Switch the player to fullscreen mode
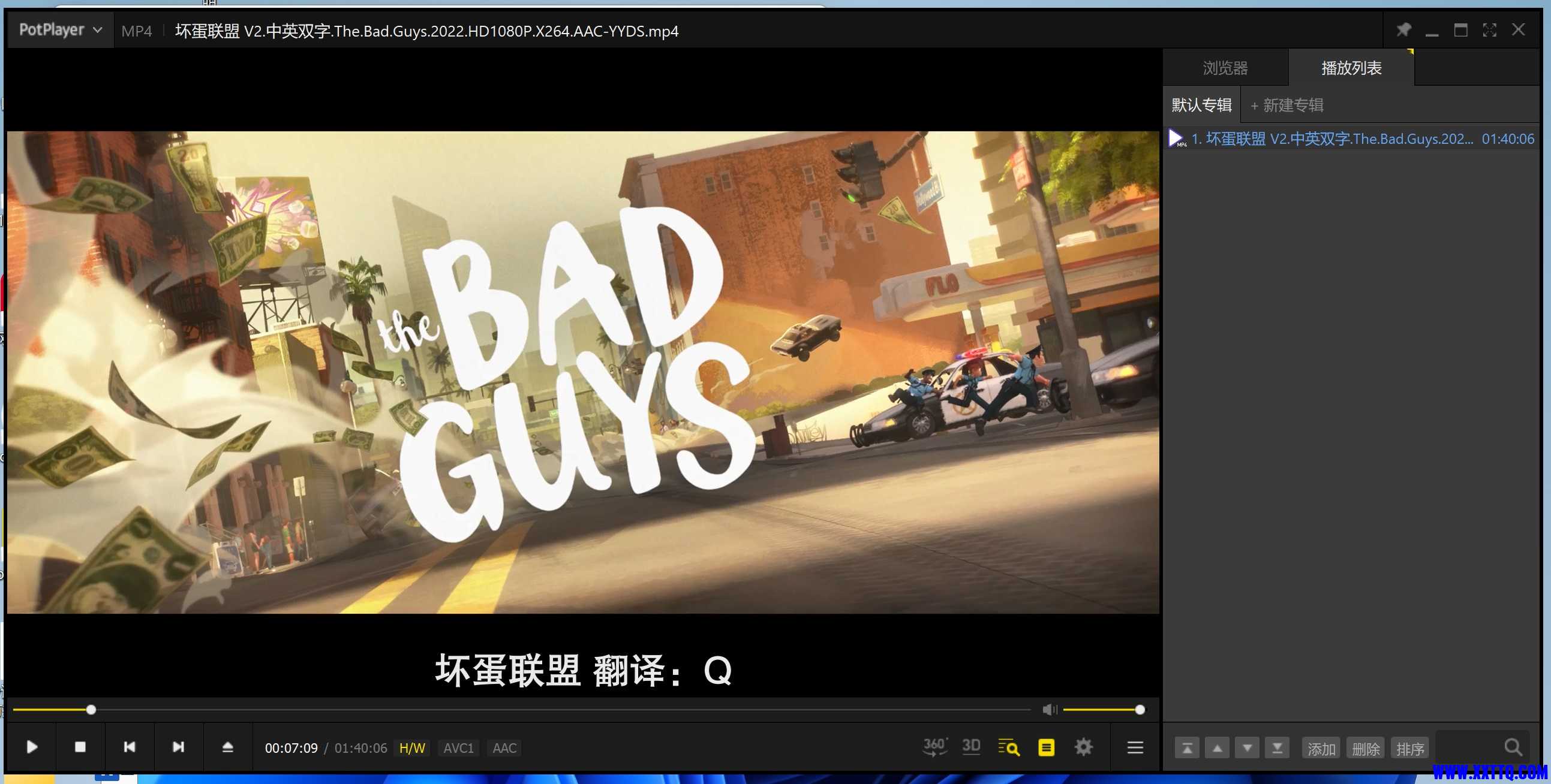Viewport: 1551px width, 784px height. pyautogui.click(x=1490, y=29)
